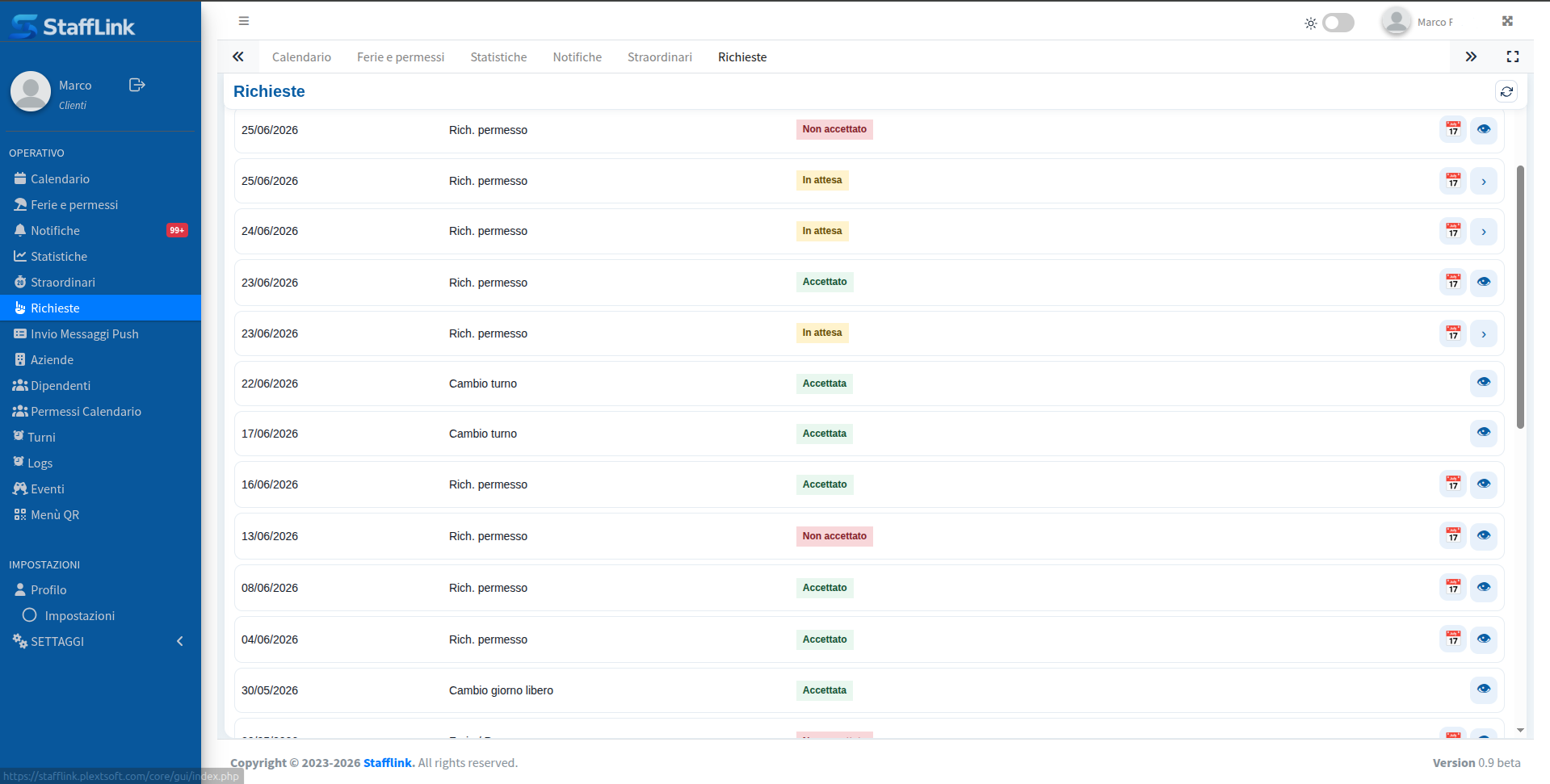Click calendar icon for 13/06/2026 Non accettato row
Viewport: 1550px width, 784px height.
1453,536
